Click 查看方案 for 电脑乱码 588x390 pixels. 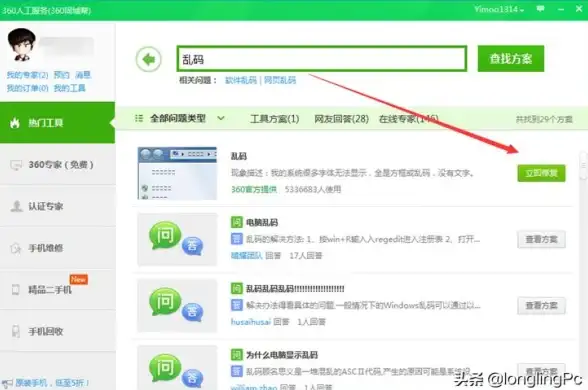[x=541, y=239]
